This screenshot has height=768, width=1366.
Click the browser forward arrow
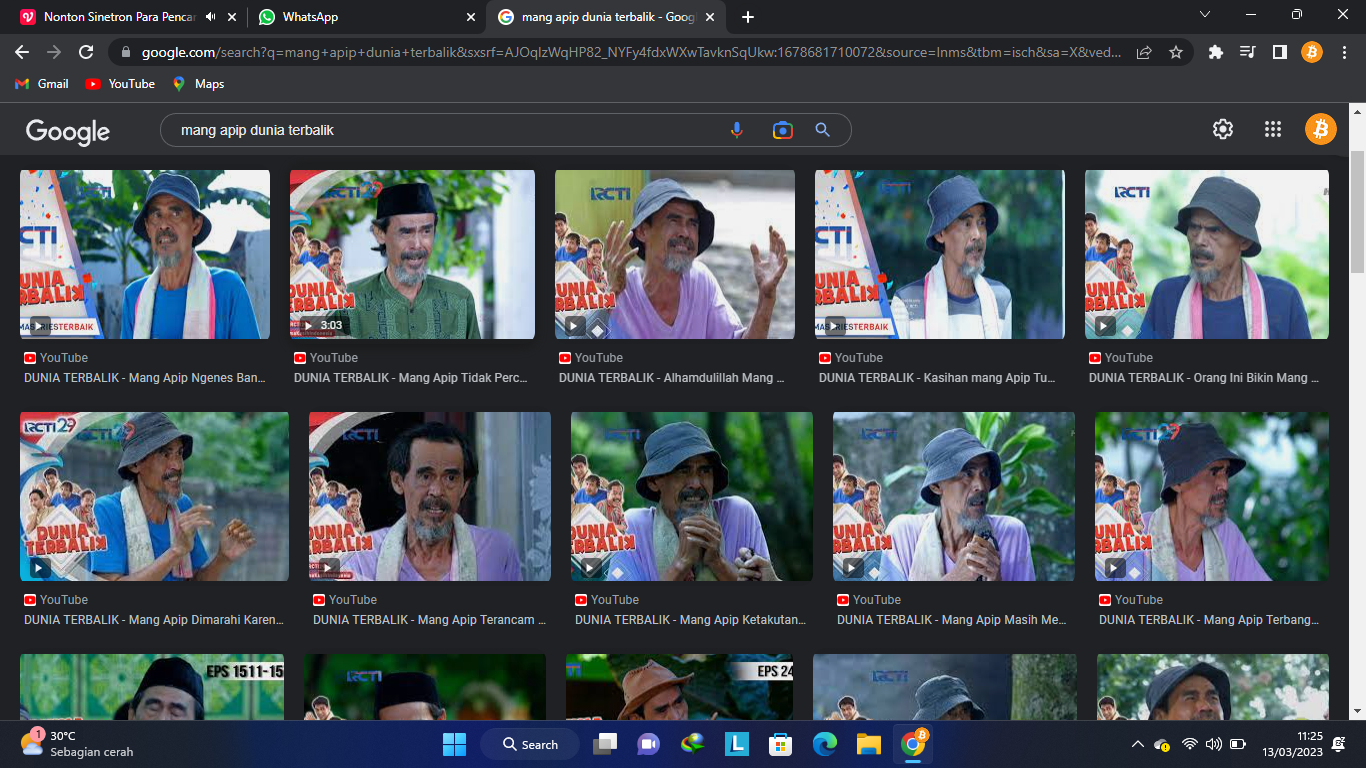(54, 52)
